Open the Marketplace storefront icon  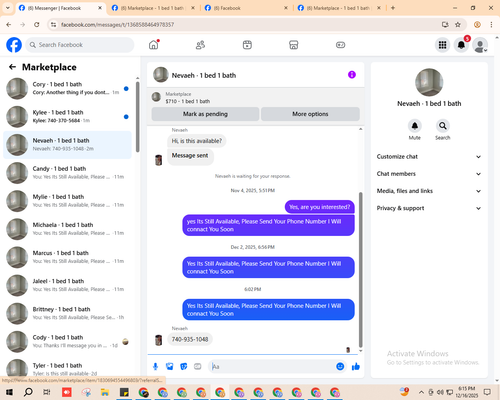[294, 45]
